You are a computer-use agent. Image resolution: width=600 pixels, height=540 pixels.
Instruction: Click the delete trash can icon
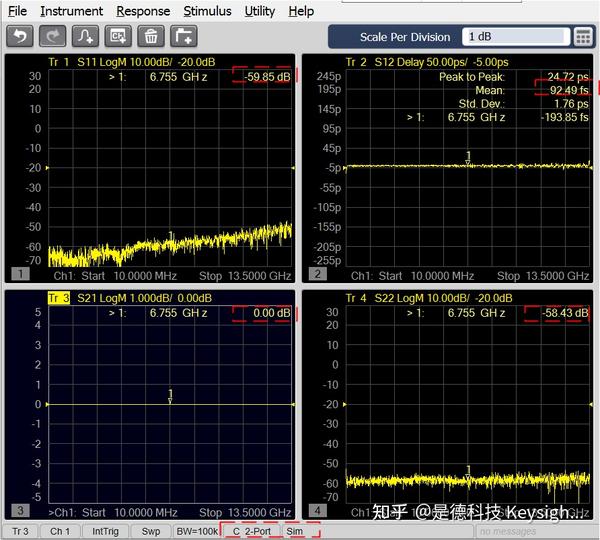click(151, 37)
